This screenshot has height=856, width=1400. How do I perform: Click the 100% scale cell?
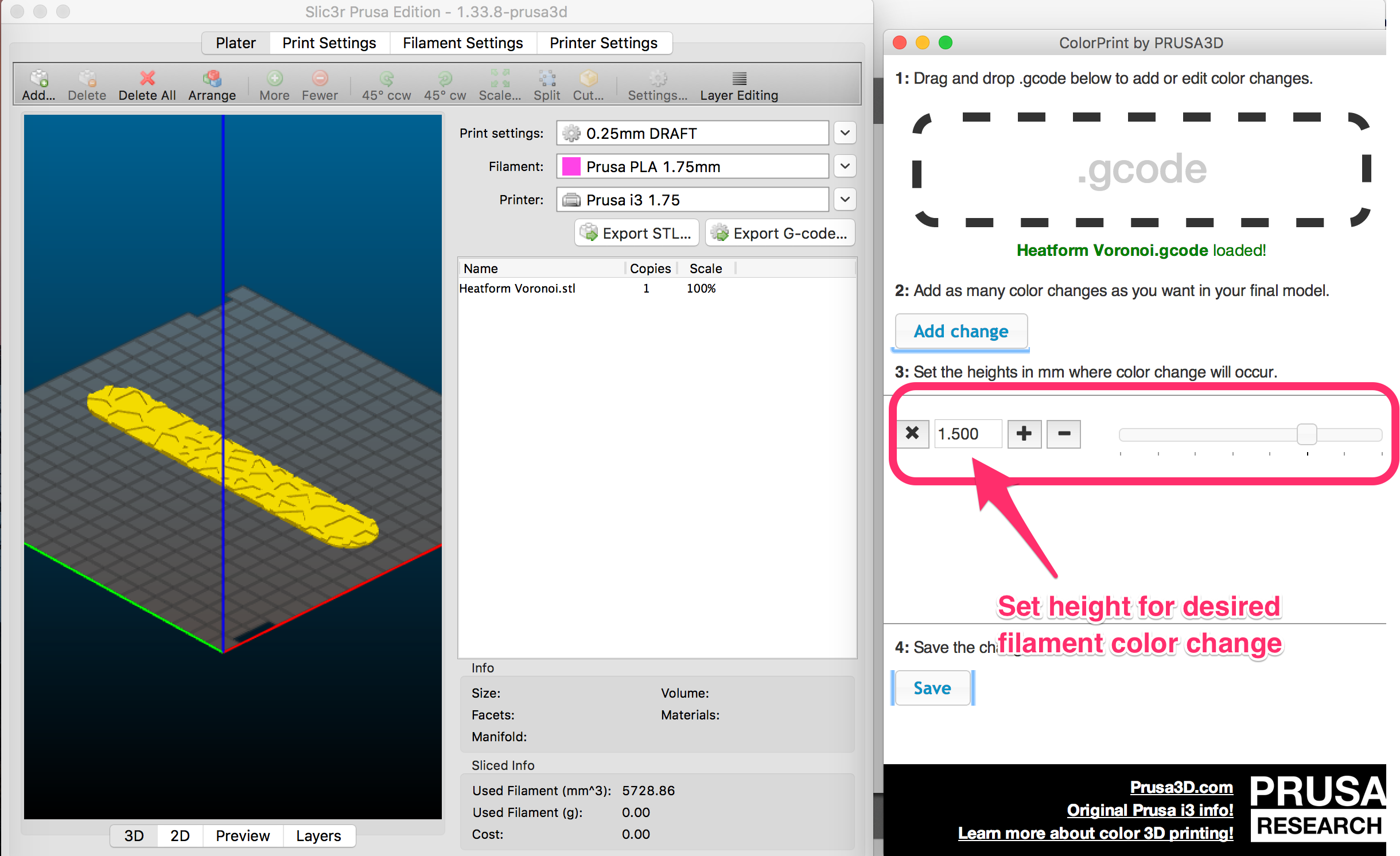701,288
